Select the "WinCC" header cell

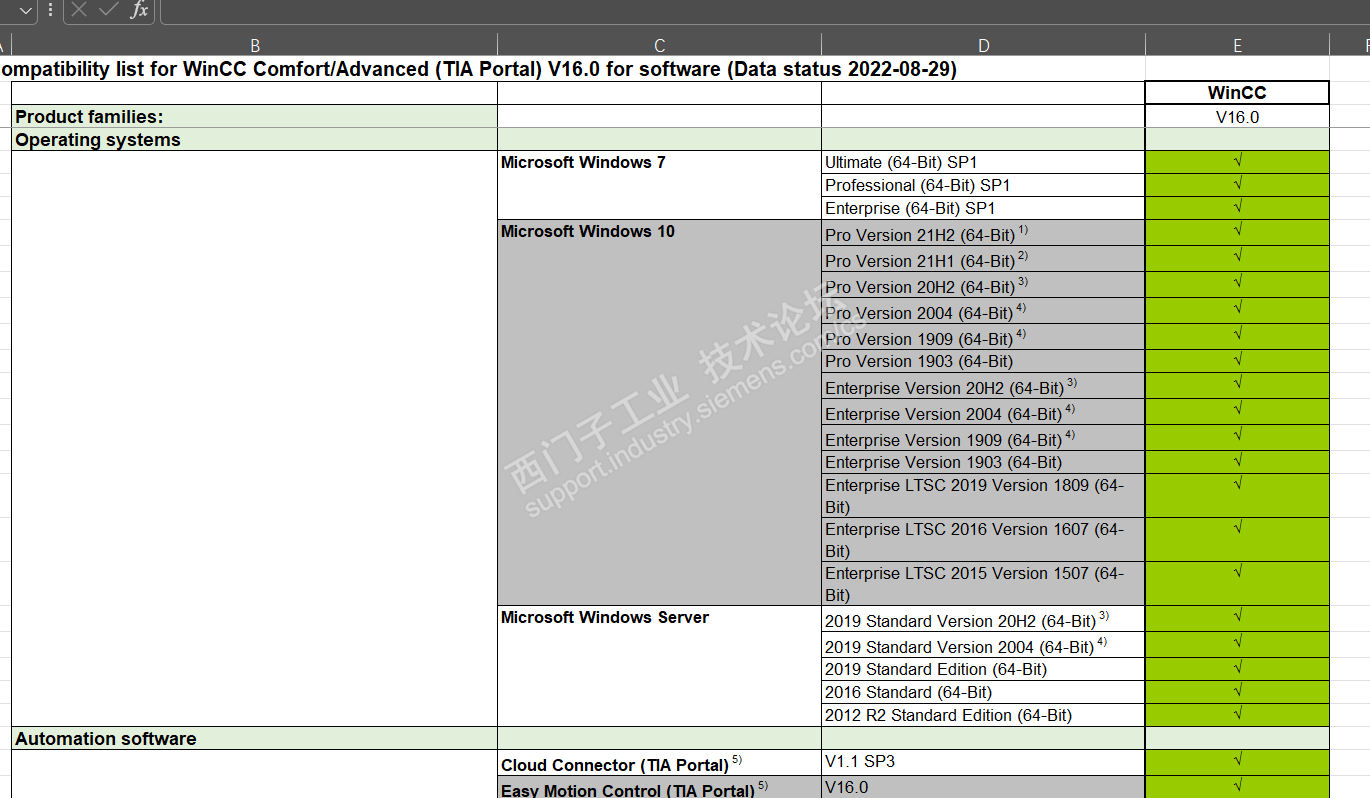point(1237,93)
